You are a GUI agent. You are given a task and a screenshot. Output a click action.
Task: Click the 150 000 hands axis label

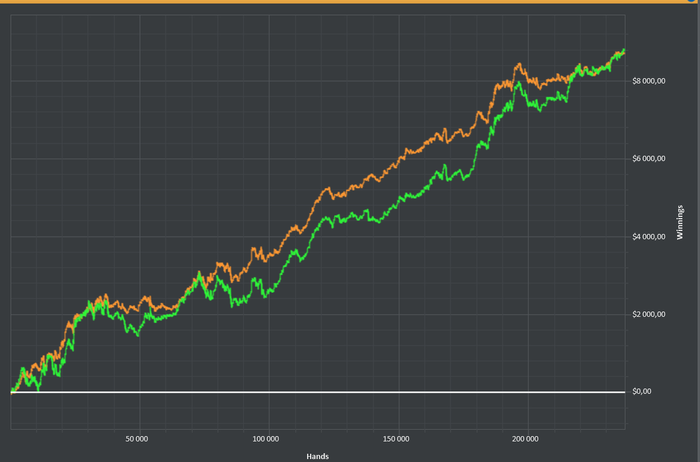[x=396, y=439]
